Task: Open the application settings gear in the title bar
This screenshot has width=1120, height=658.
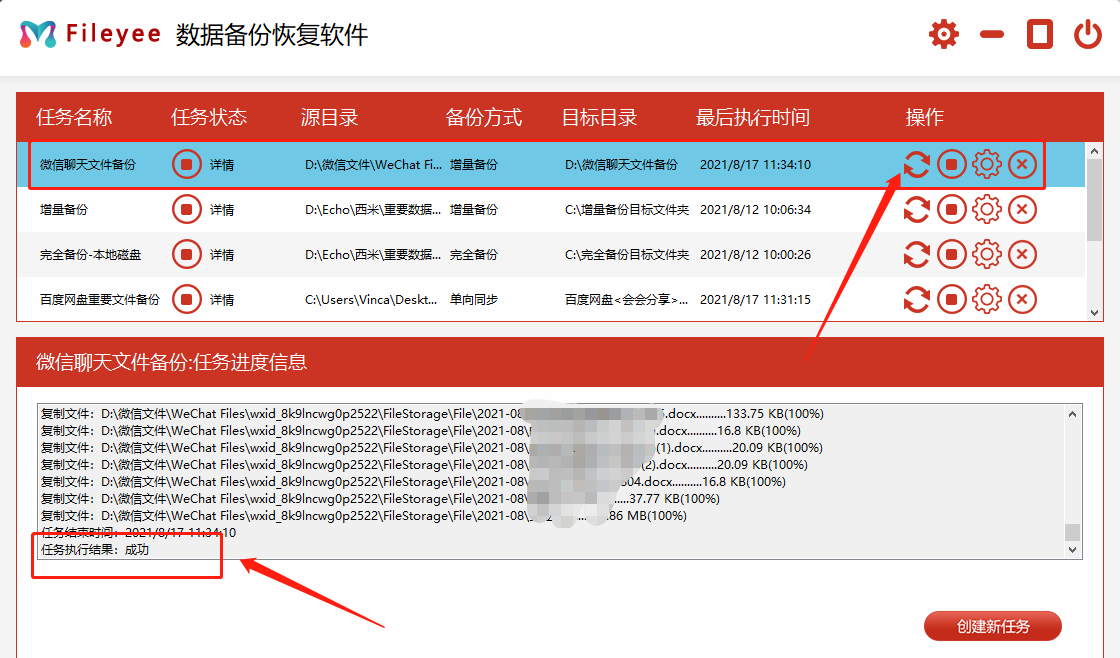Action: [943, 33]
